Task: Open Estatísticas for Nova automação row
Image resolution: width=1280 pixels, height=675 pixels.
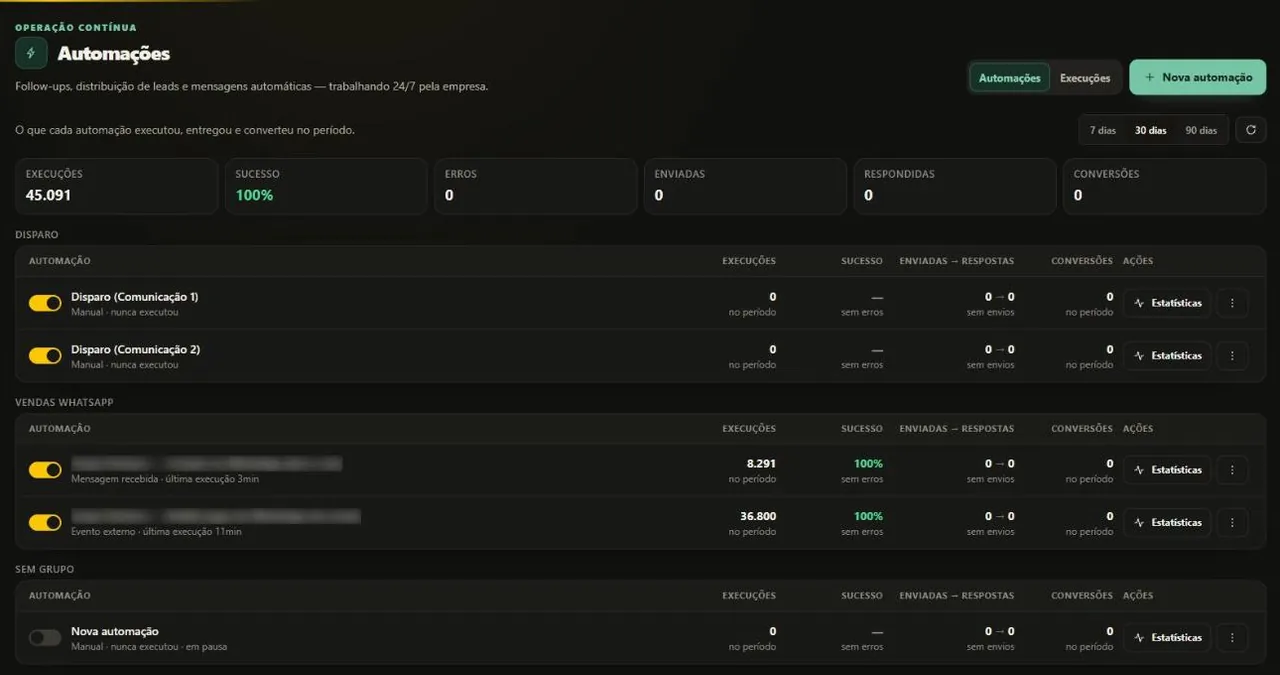Action: pos(1167,638)
